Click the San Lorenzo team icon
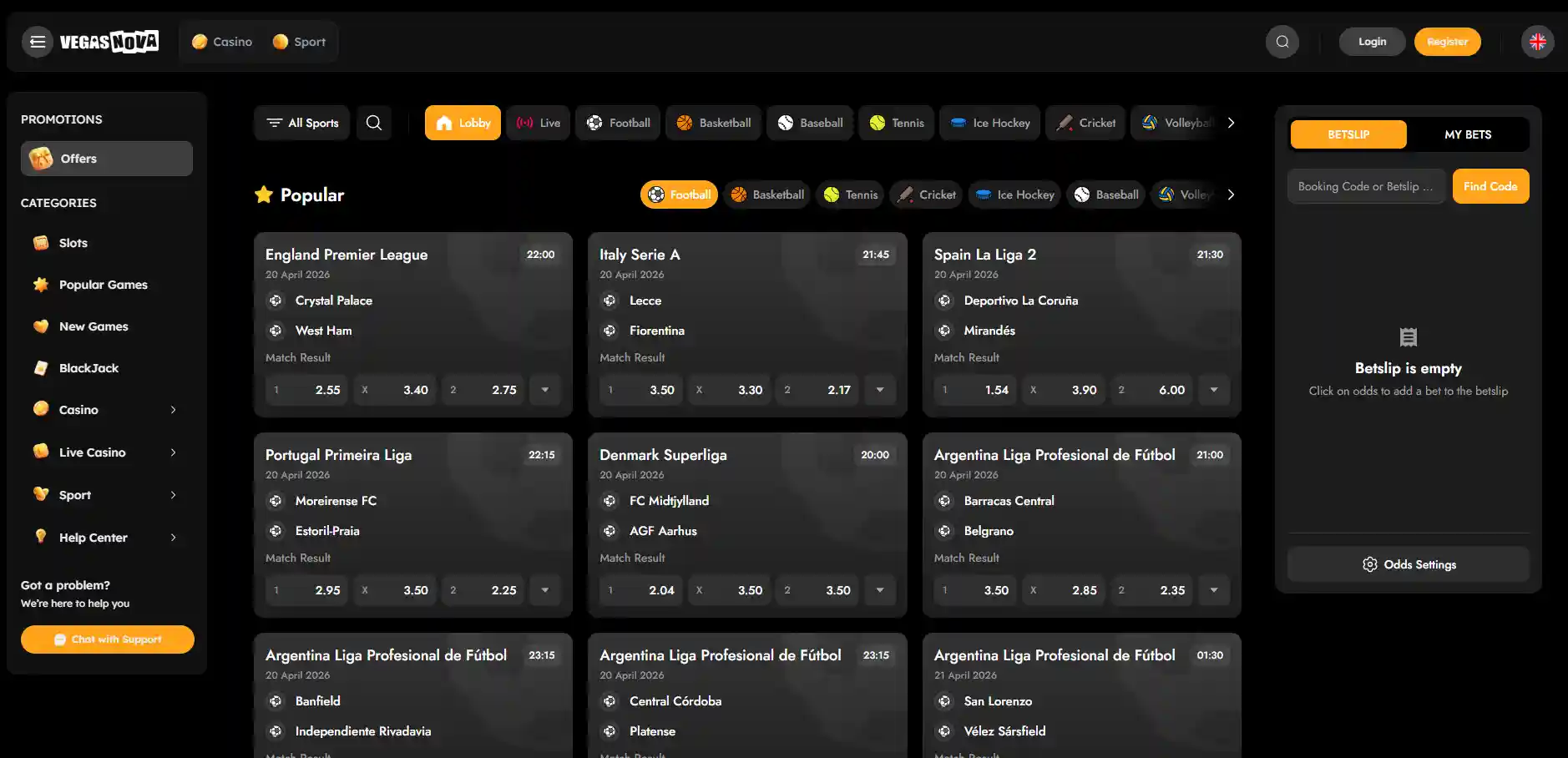Screen dimensions: 1568x758 click(944, 701)
